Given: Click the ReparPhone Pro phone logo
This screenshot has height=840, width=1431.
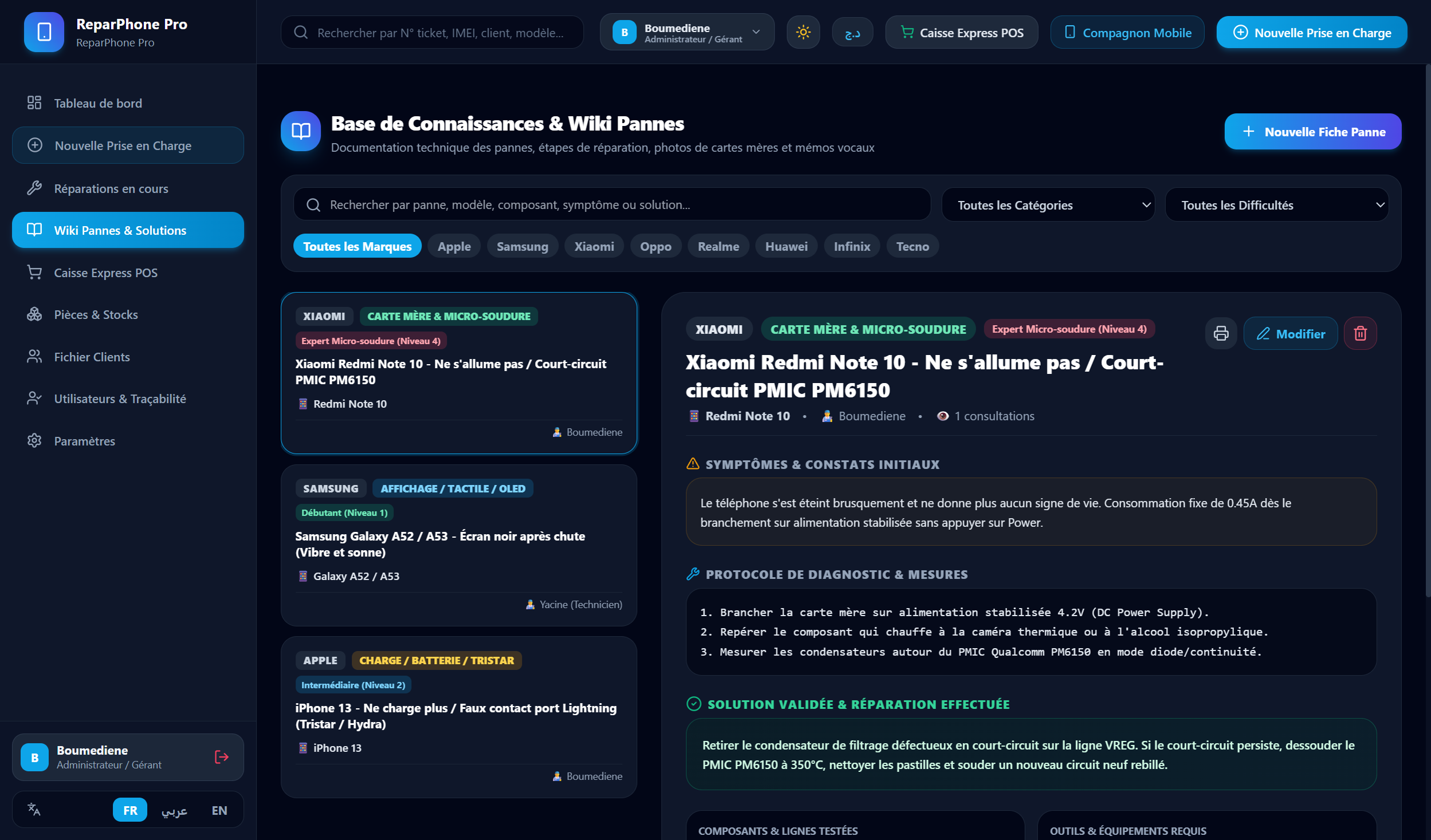Looking at the screenshot, I should coord(44,32).
